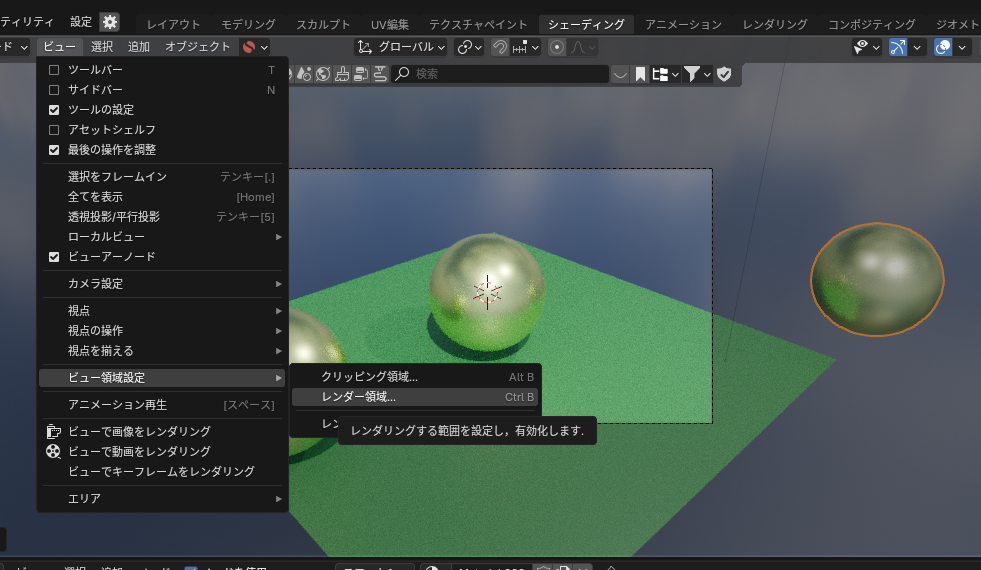Enable the ツールバー checkbox
Screen dimensions: 981x570
click(54, 70)
